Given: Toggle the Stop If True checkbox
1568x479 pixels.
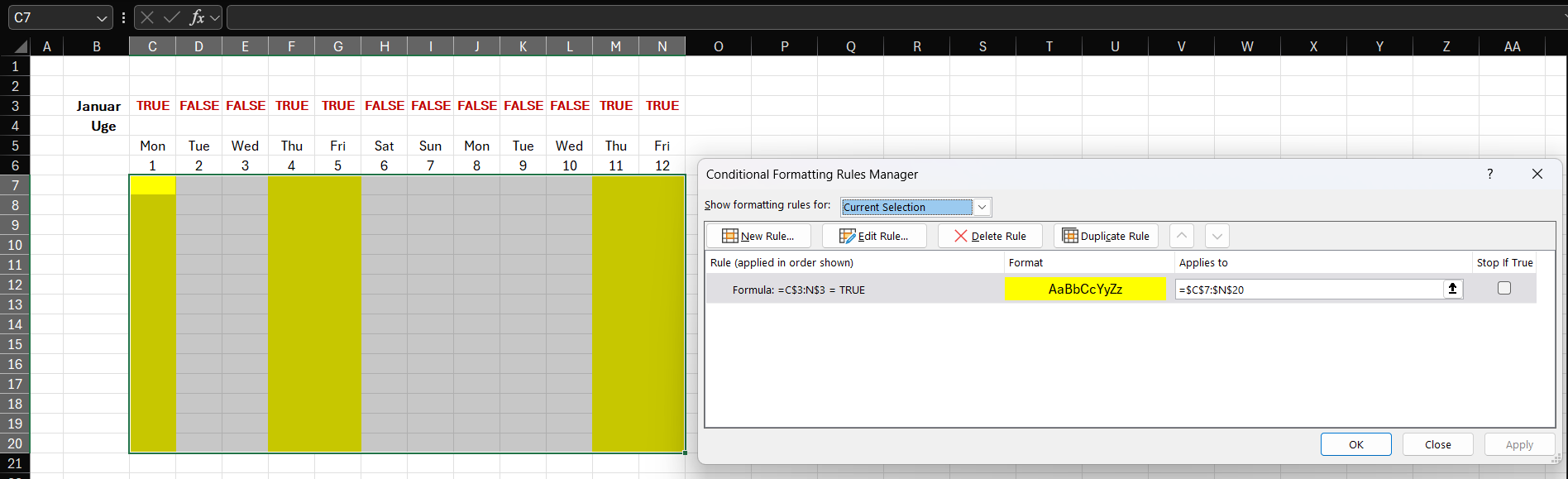Looking at the screenshot, I should (x=1504, y=288).
